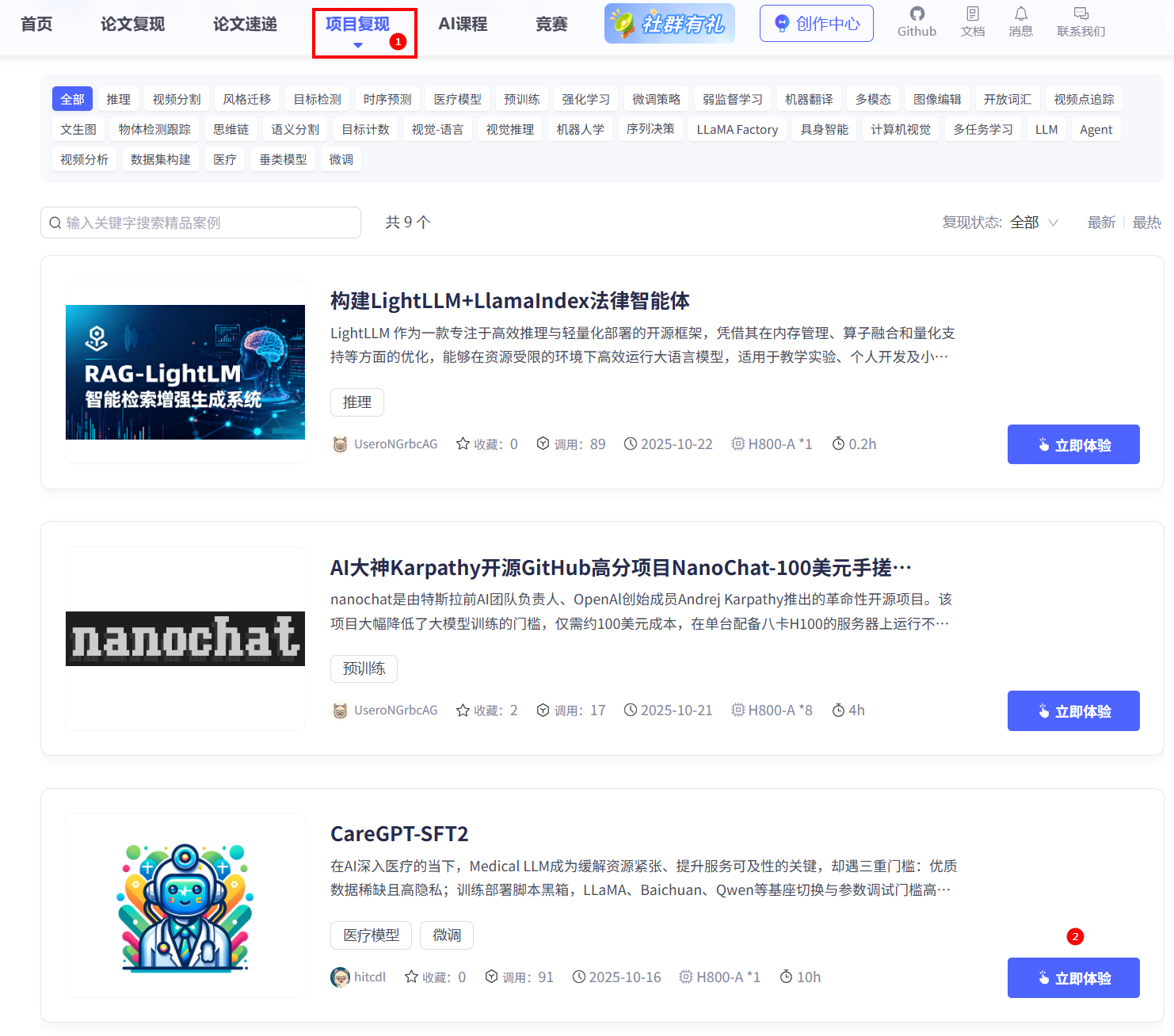Click the UseroNGrbcAG avatar on nanochat card
The image size is (1174, 1036).
tap(339, 710)
